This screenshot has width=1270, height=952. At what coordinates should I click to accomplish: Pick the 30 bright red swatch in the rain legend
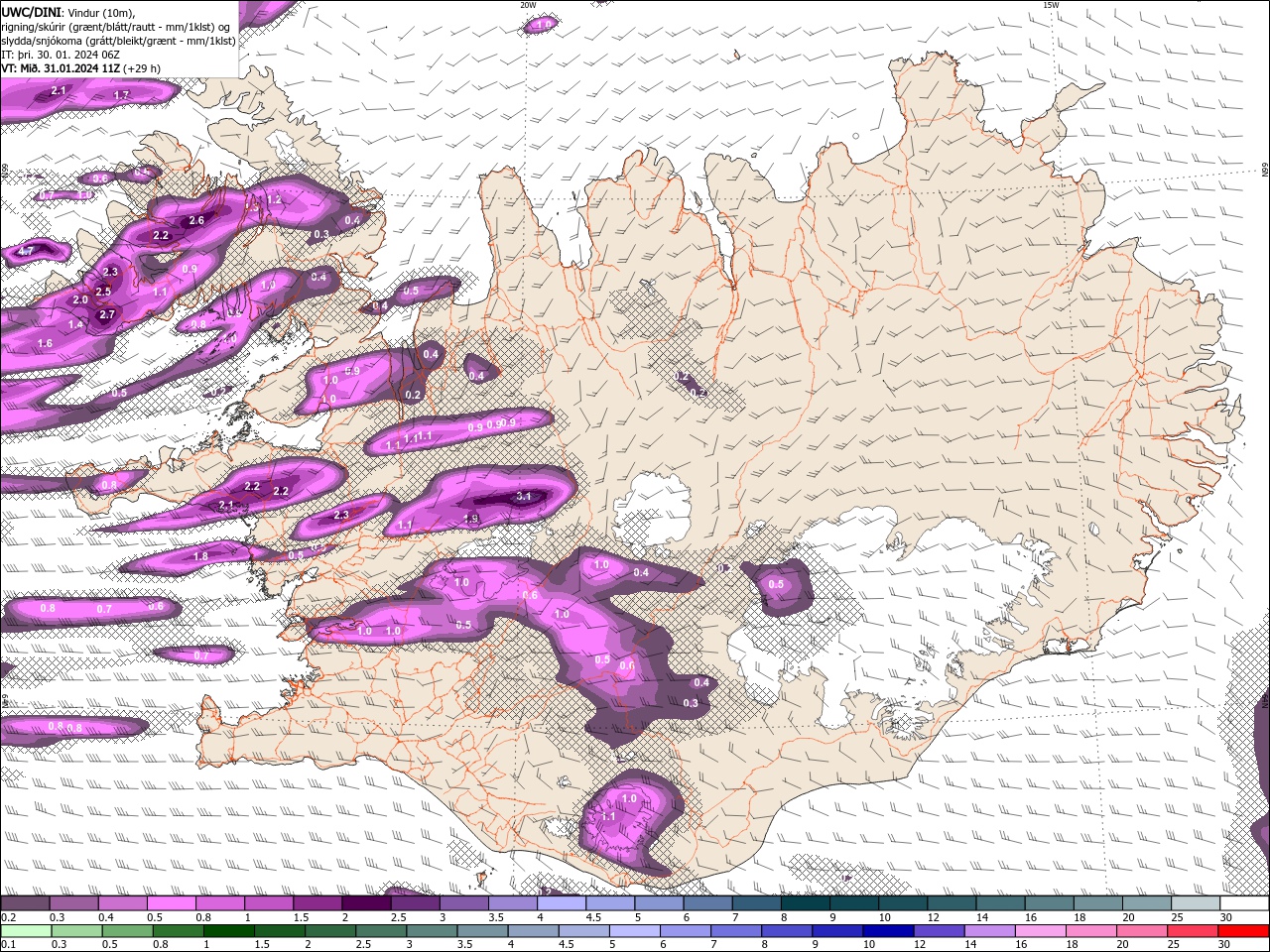click(x=1244, y=931)
